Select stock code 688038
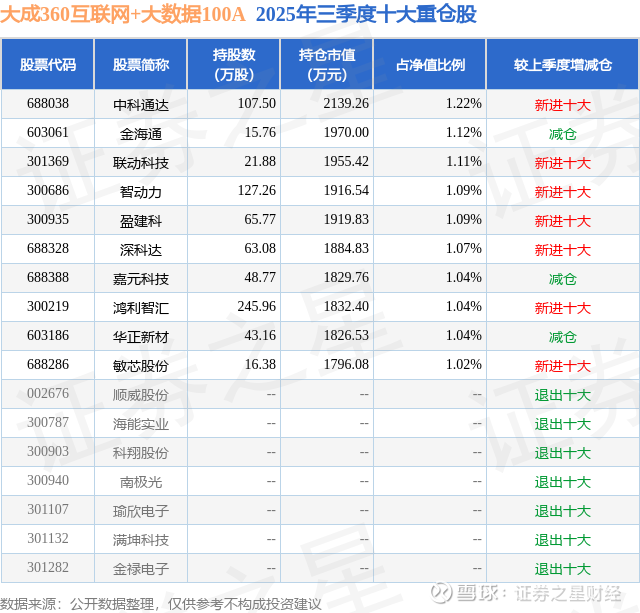Image resolution: width=640 pixels, height=613 pixels. [x=48, y=103]
